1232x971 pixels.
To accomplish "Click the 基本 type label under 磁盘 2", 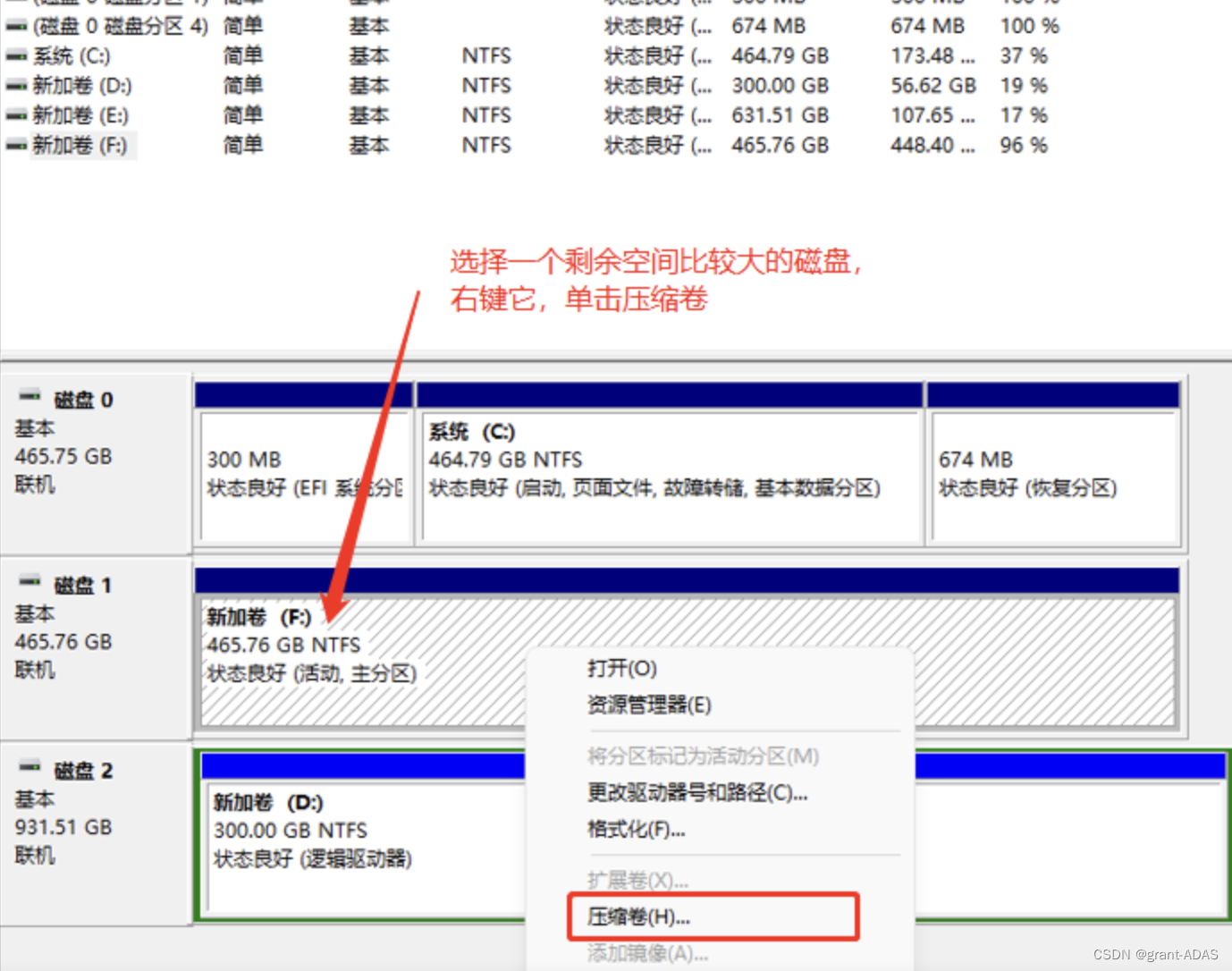I will coord(35,799).
